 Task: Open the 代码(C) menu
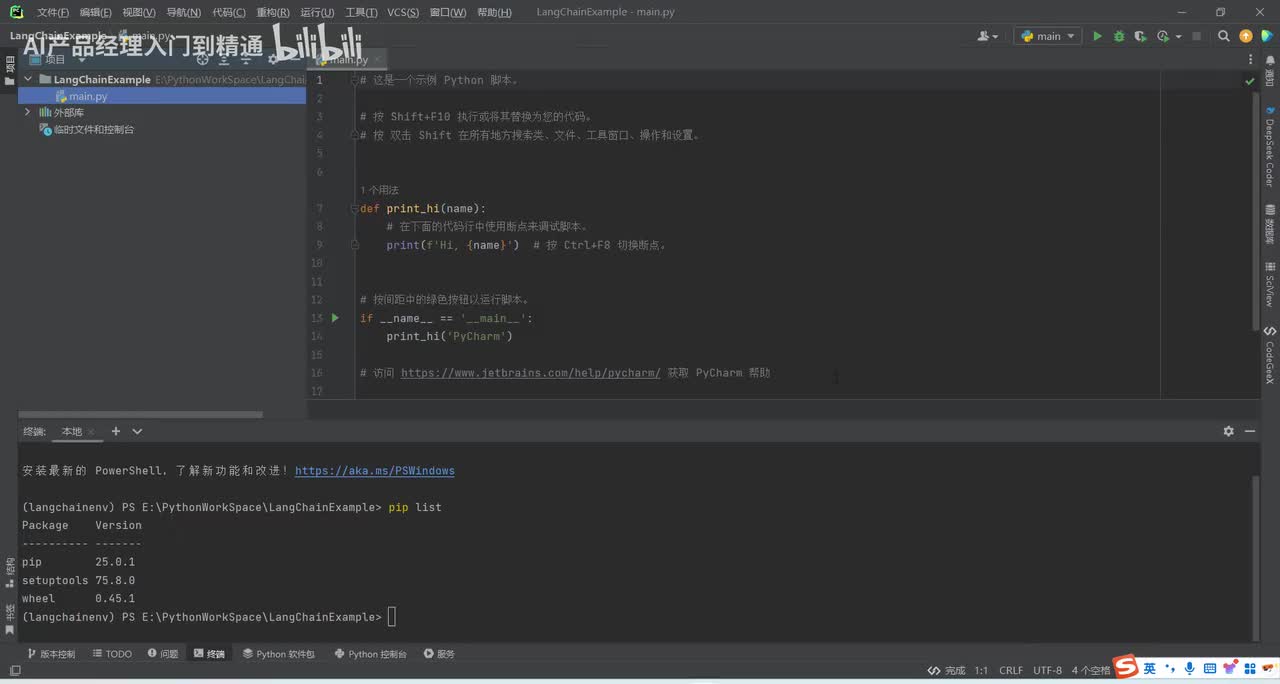pyautogui.click(x=229, y=12)
